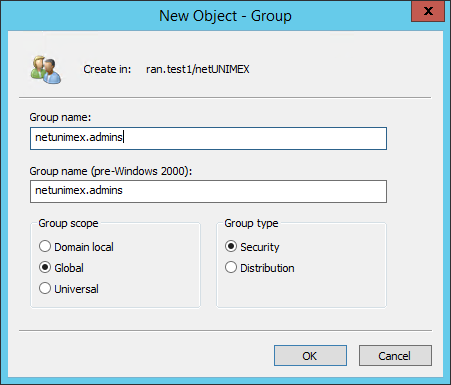Focus the pre-Windows 2000 group name field

(208, 191)
